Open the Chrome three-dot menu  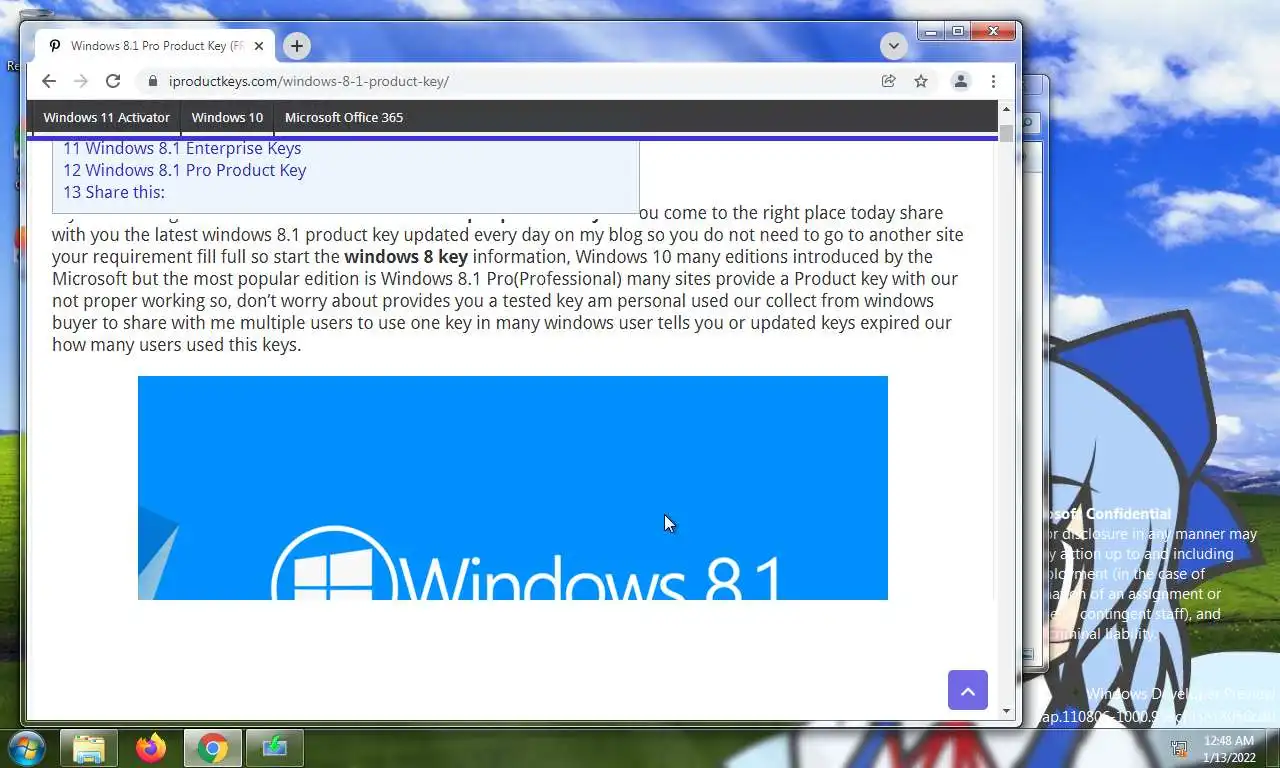click(993, 81)
